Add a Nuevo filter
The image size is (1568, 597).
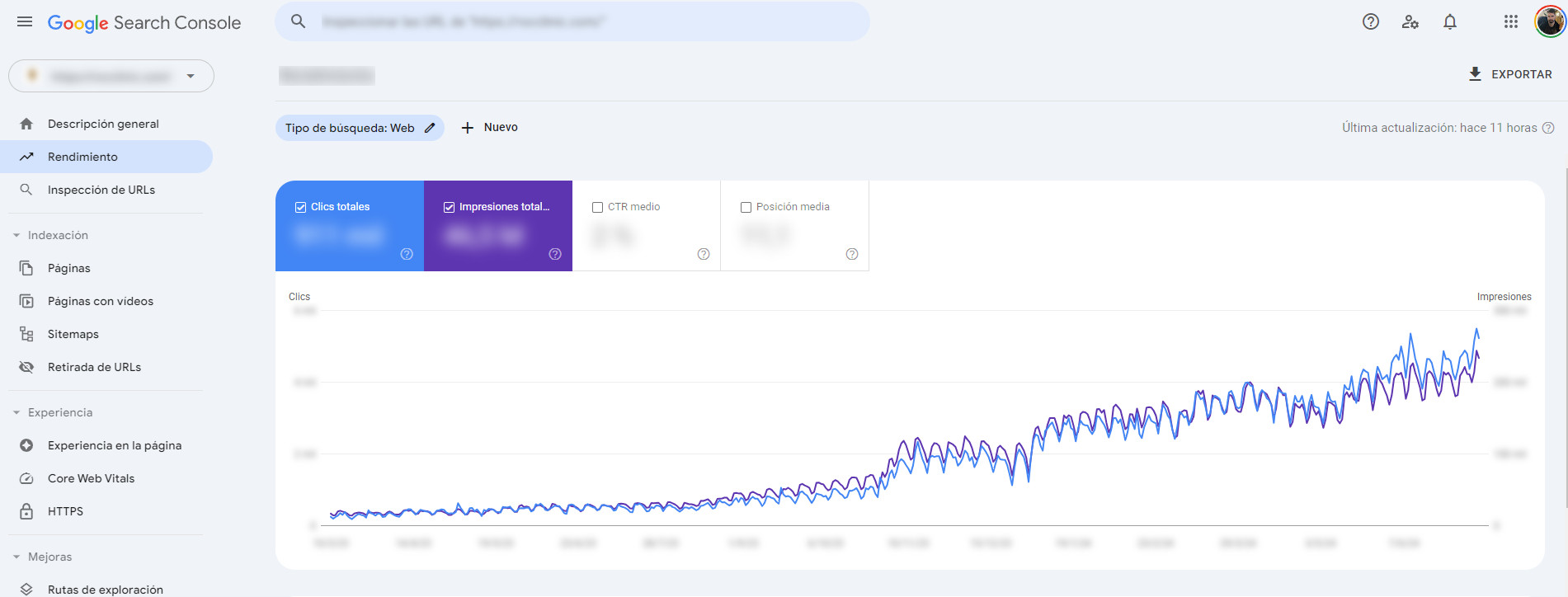pyautogui.click(x=490, y=128)
